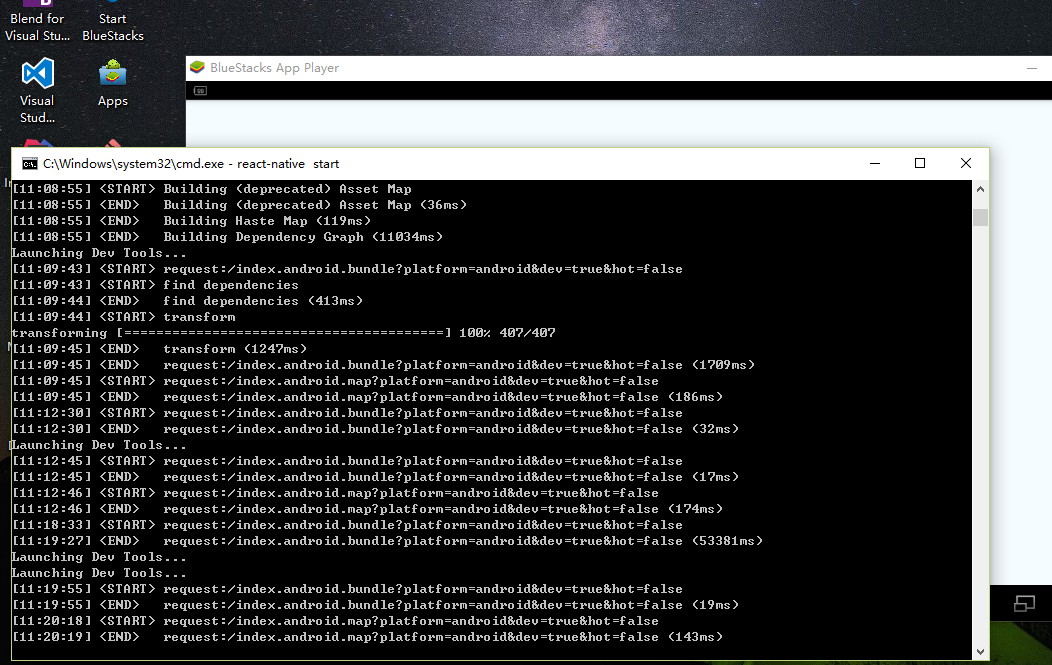Minimize the cmd.exe window
Image resolution: width=1052 pixels, height=665 pixels.
click(x=875, y=163)
